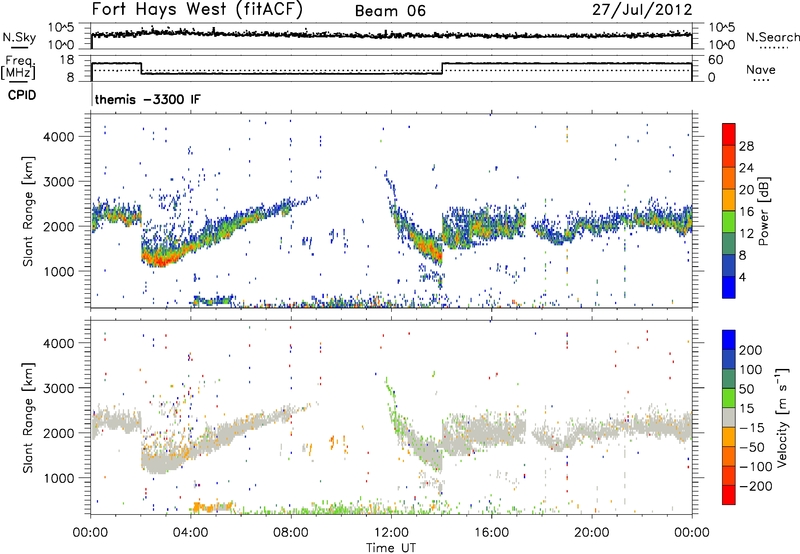Screen dimensions: 800x554
Task: Click the power panel 'Slant Range [km]' label
Action: coord(28,211)
